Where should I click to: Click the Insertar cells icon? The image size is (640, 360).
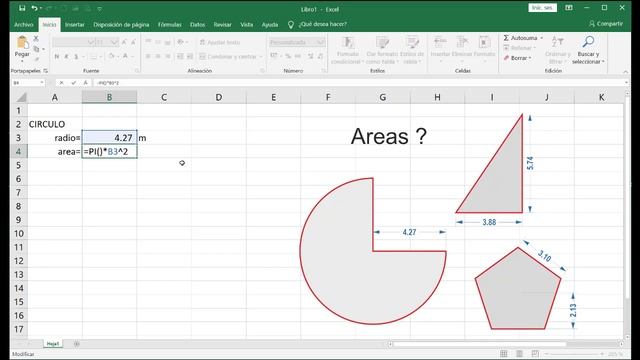coord(440,42)
